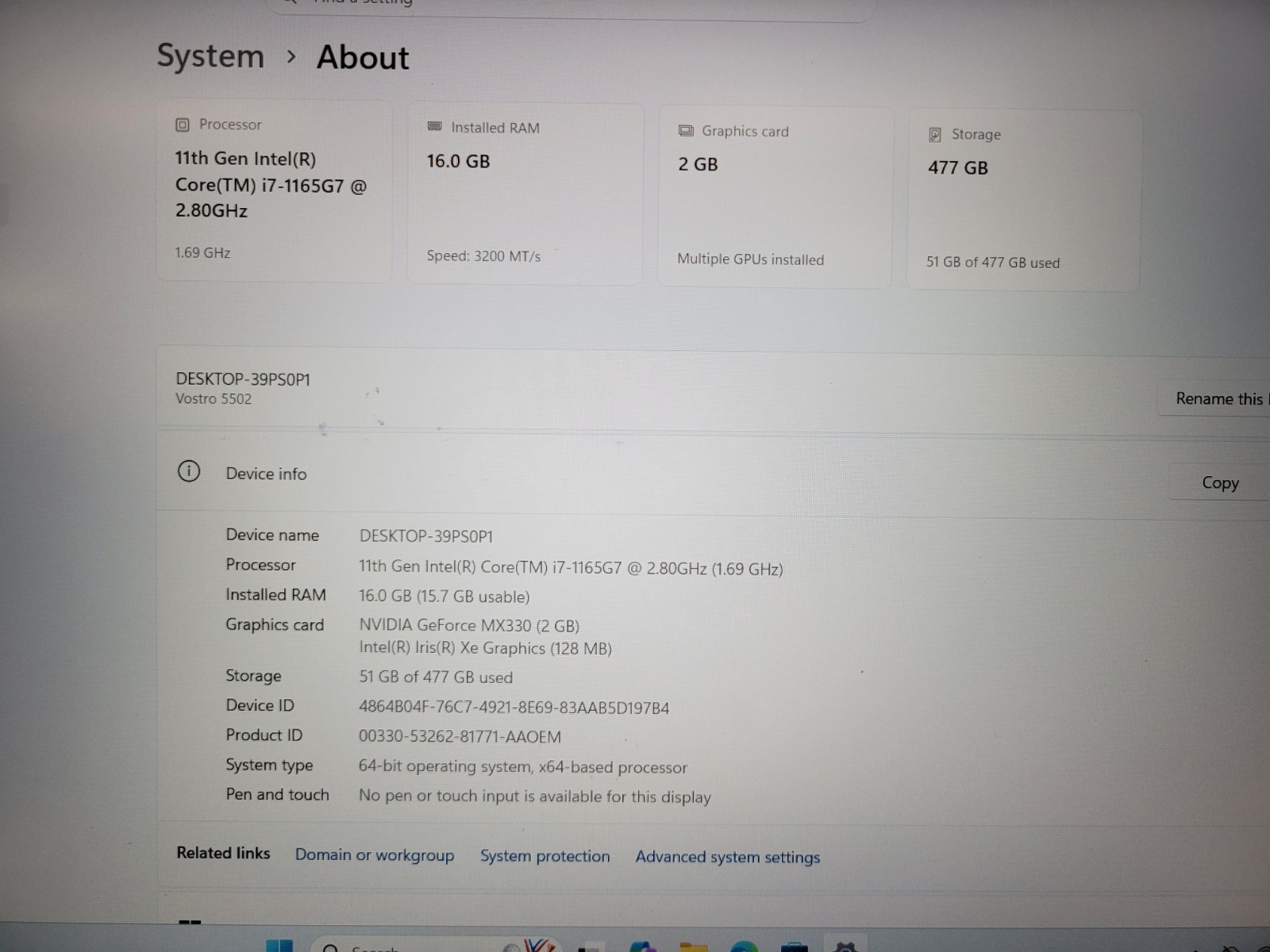Open the Processor summary card
This screenshot has height=952, width=1270.
274,190
